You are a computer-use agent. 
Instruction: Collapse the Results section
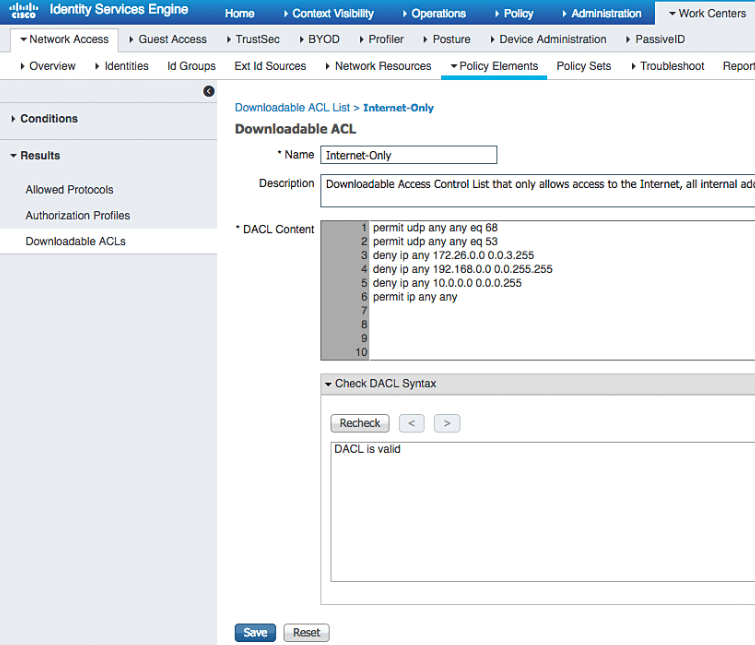[36, 155]
